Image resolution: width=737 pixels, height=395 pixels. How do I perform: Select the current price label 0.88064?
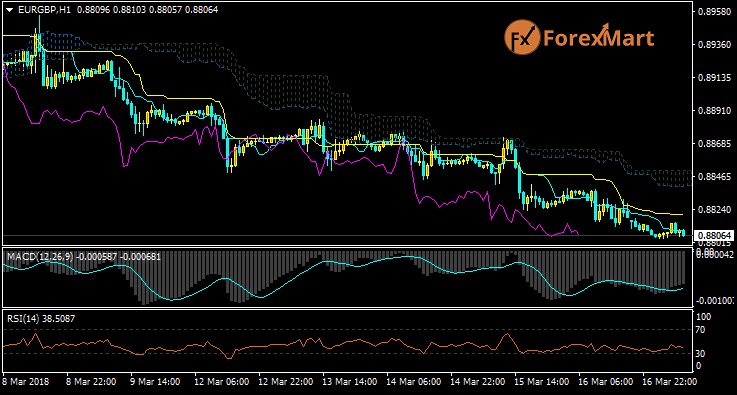(713, 235)
